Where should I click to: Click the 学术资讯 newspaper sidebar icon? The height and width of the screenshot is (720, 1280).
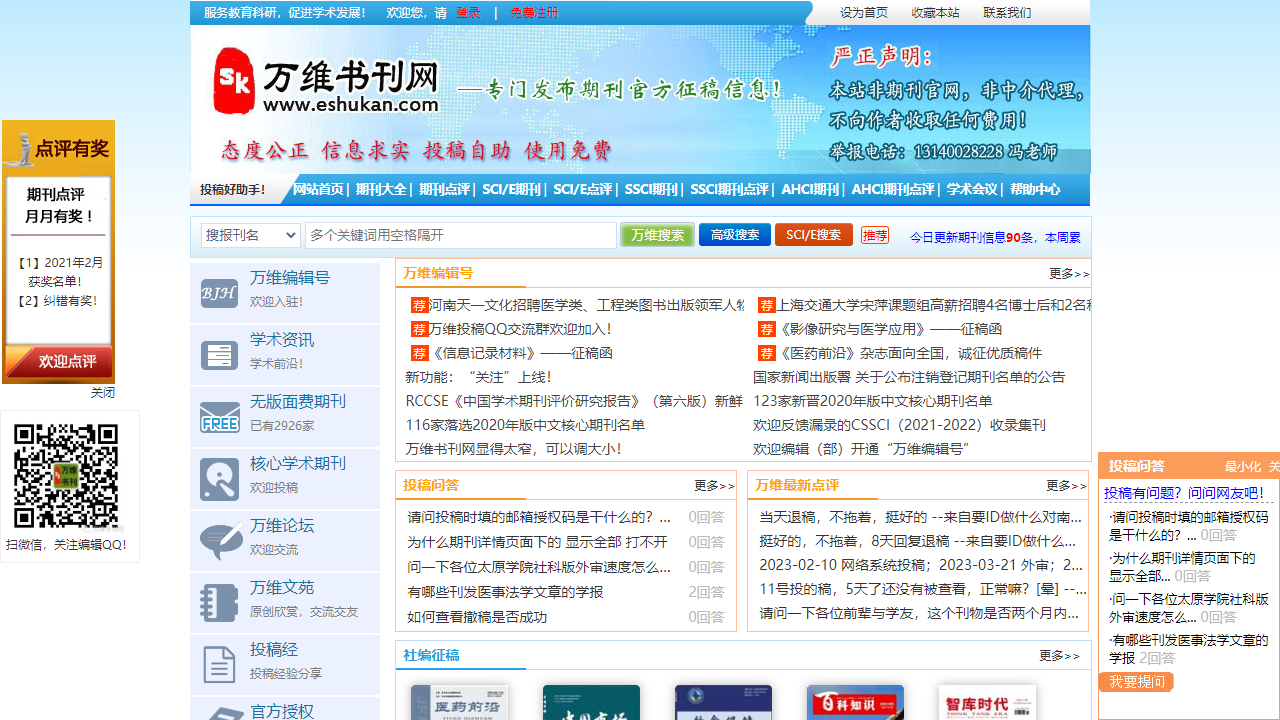[219, 355]
